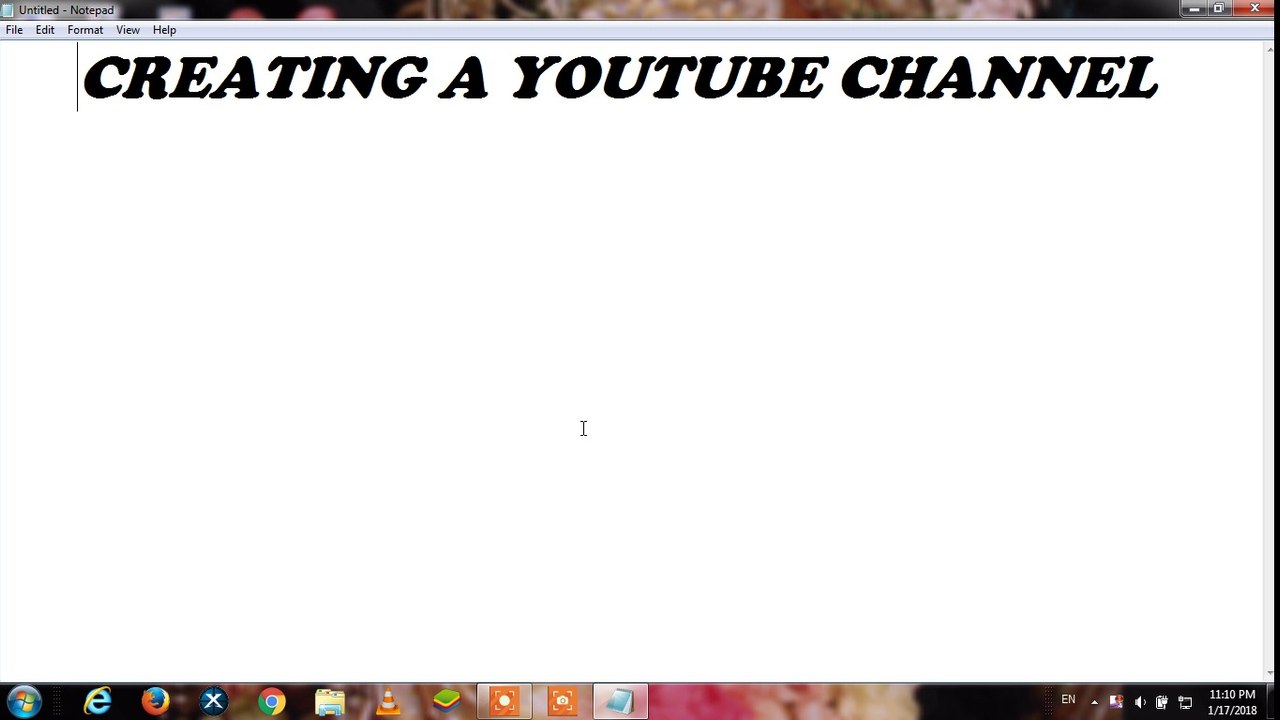Click the heading text CREATING A YOUTUBE CHANNEL
The width and height of the screenshot is (1280, 720).
[x=620, y=78]
